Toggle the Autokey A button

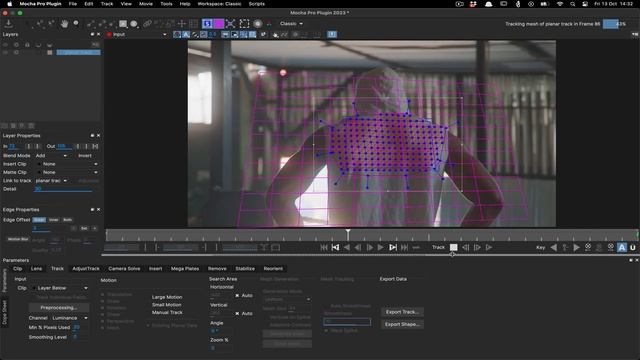(x=622, y=247)
